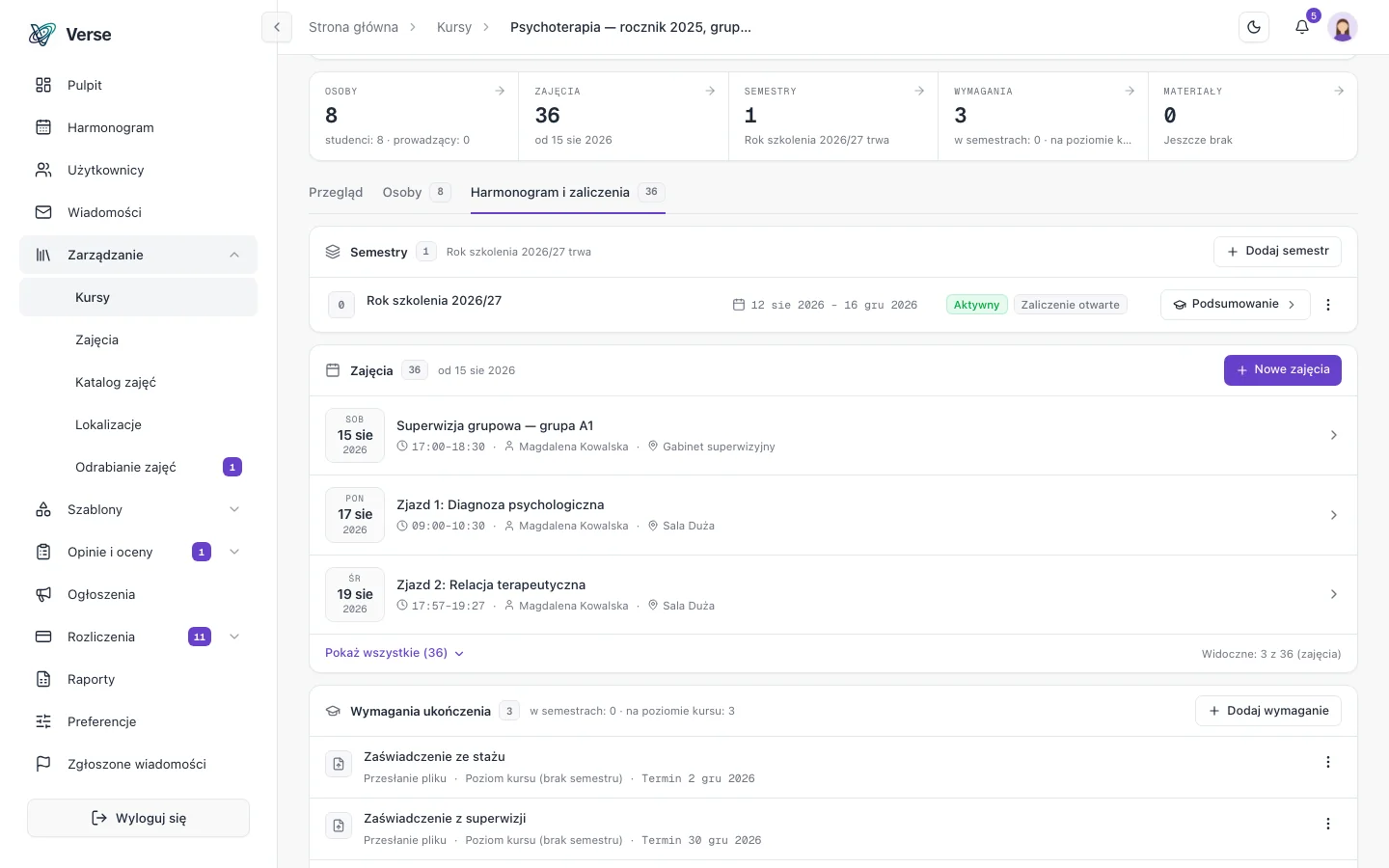1389x868 pixels.
Task: Collapse the sidebar with the back chevron button
Action: coord(277,27)
